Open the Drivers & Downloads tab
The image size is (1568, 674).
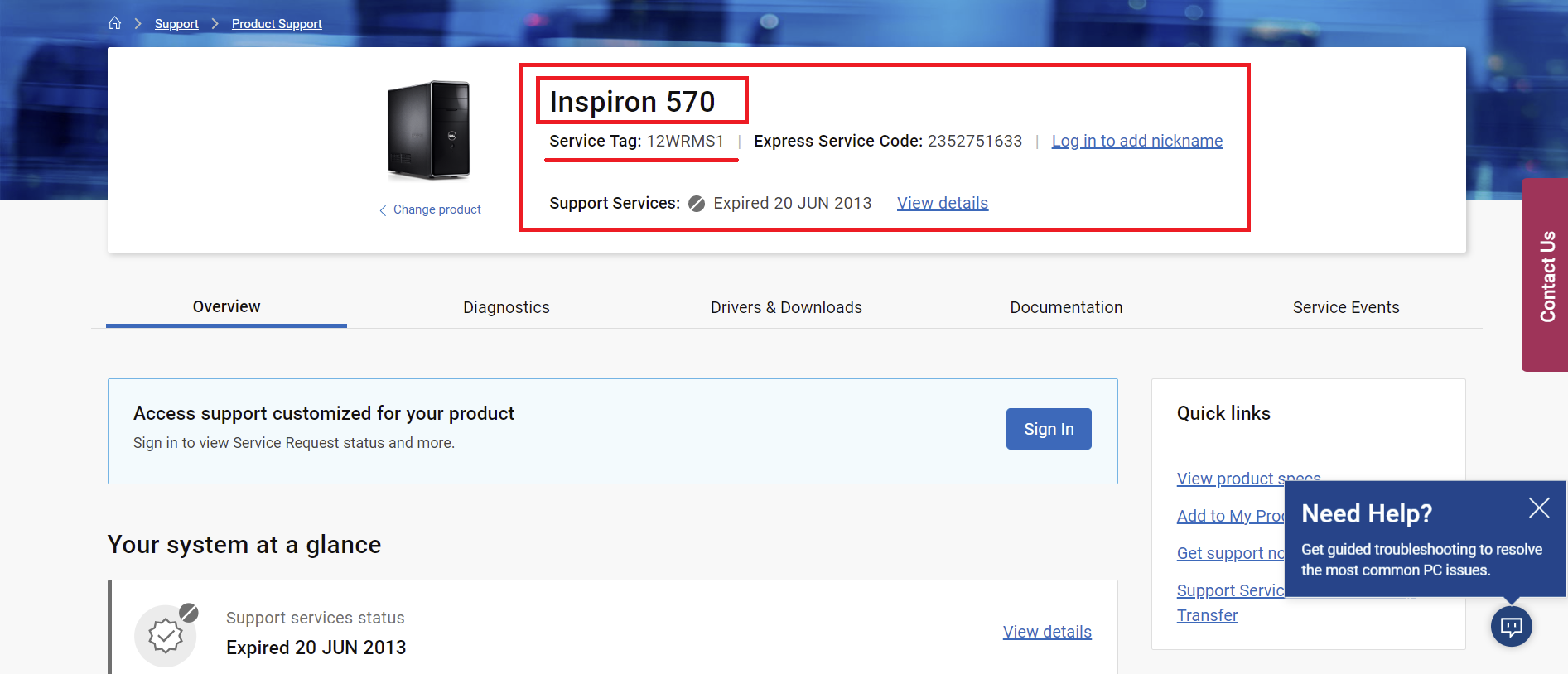click(786, 307)
